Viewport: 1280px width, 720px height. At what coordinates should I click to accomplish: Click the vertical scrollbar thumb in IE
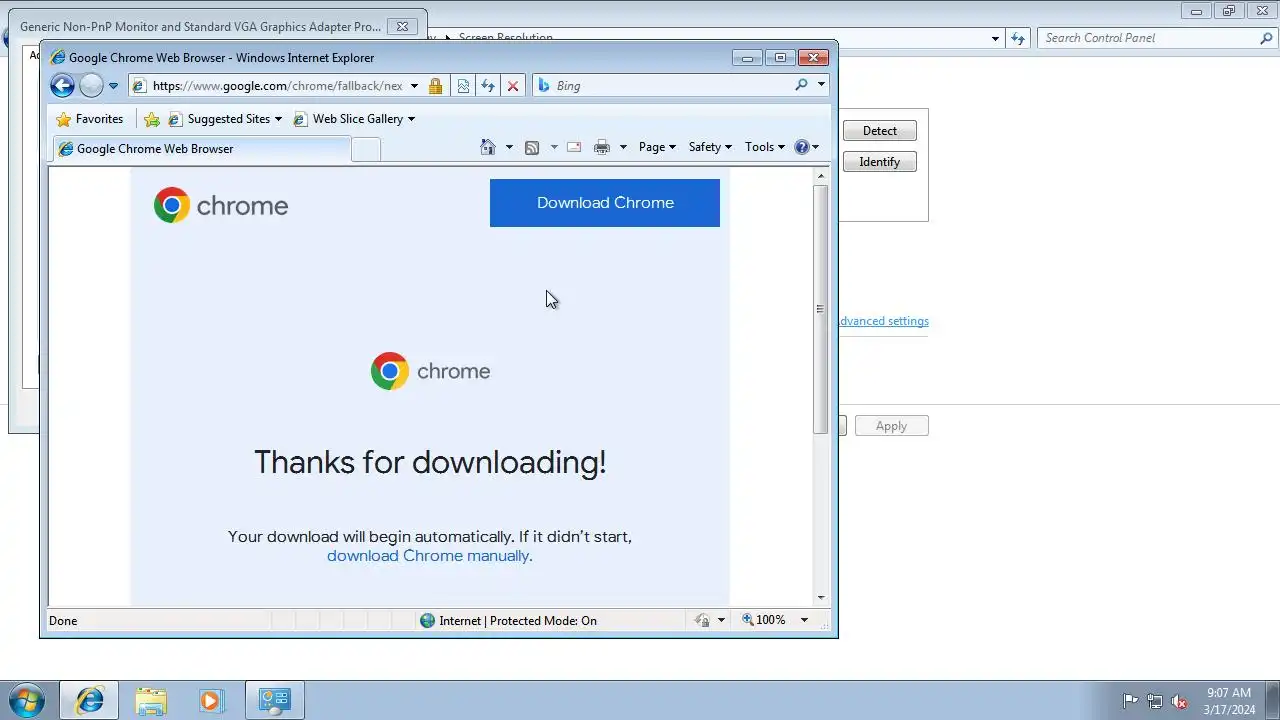pos(821,309)
